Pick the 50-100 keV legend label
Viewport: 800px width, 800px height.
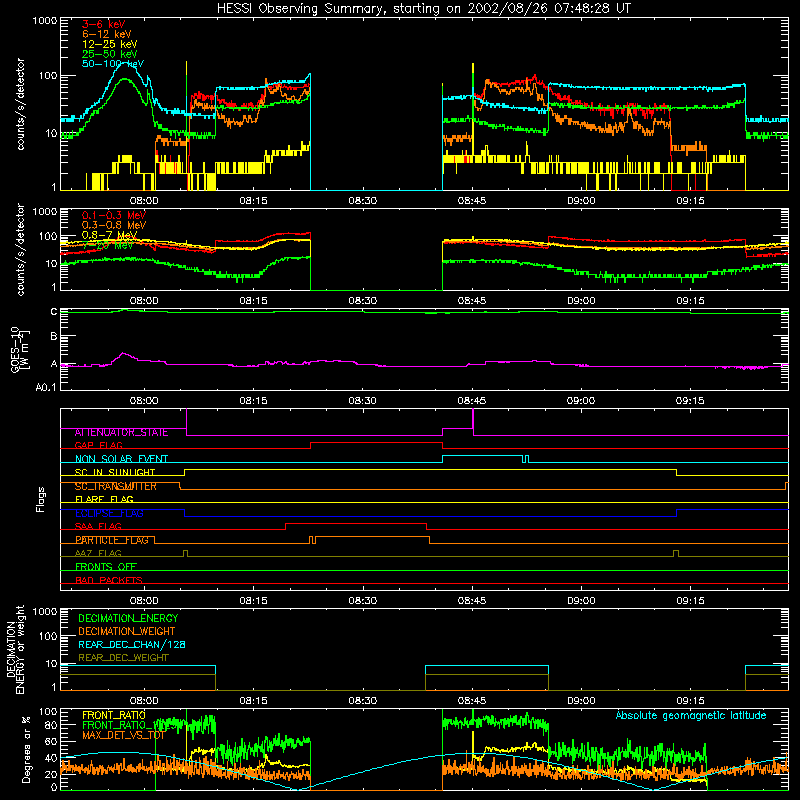coord(112,64)
